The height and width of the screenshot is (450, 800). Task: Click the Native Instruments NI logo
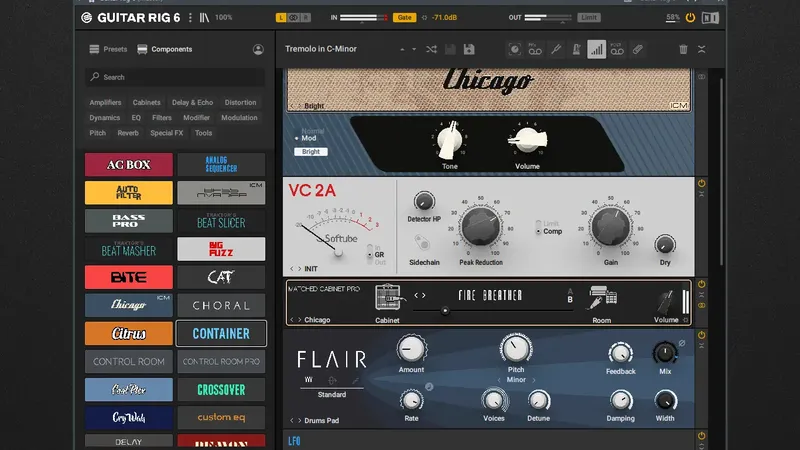click(x=710, y=18)
